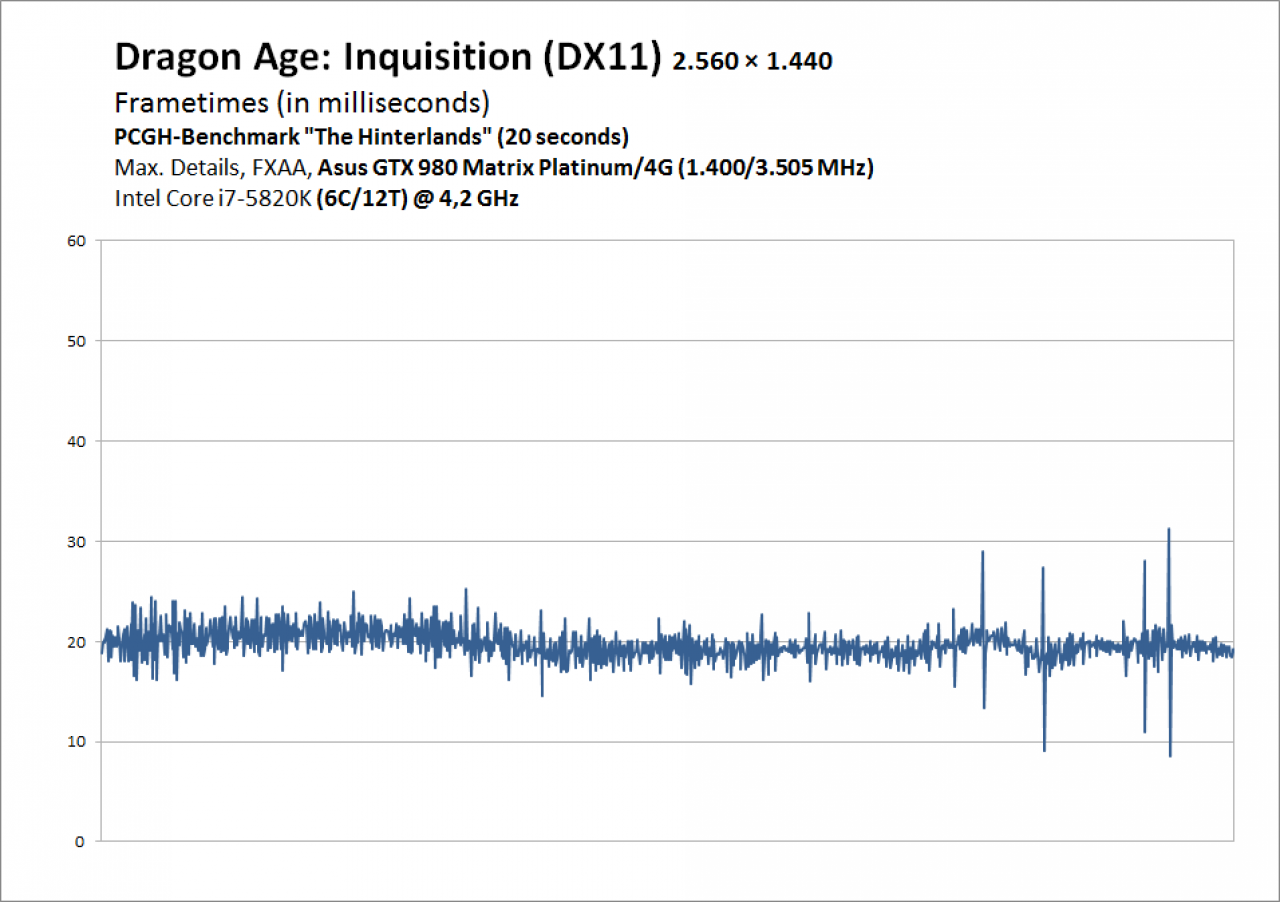Click the line "Intel Core i7-5820K (6C/12T) @ 4,2 GHz"
The image size is (1280, 902).
click(316, 198)
